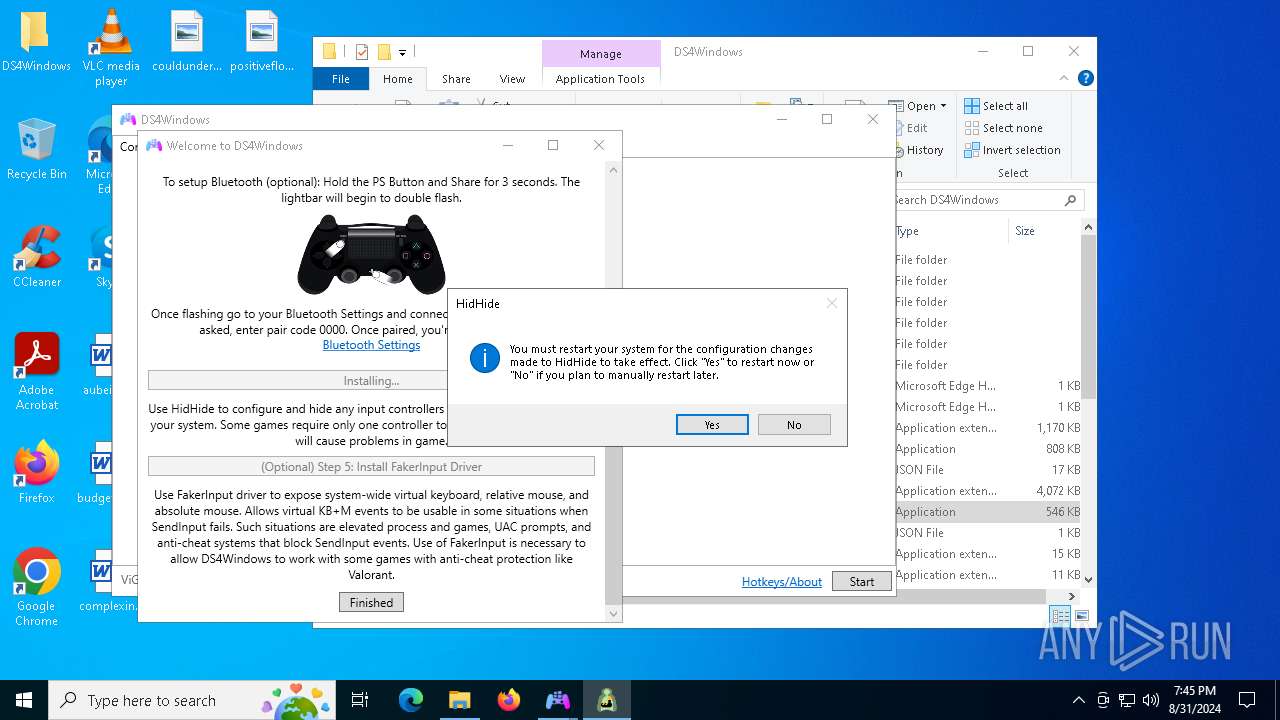Open Microsoft Edge from taskbar
The height and width of the screenshot is (720, 1280).
411,700
